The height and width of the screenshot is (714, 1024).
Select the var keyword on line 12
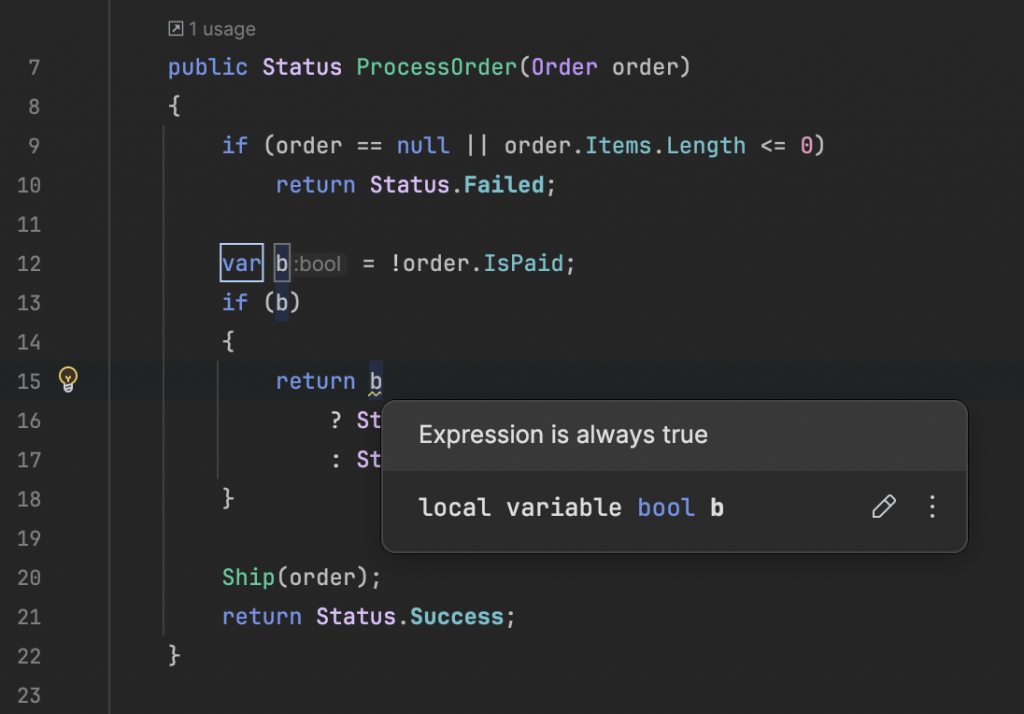click(242, 263)
